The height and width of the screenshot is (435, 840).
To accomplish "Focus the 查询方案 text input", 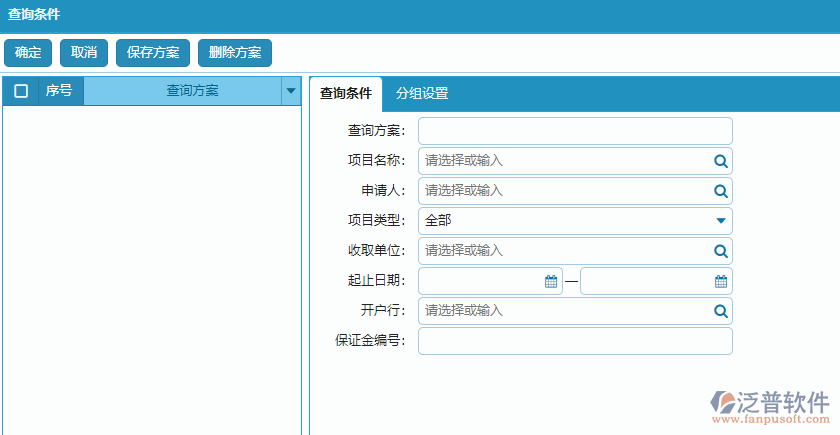I will point(575,131).
